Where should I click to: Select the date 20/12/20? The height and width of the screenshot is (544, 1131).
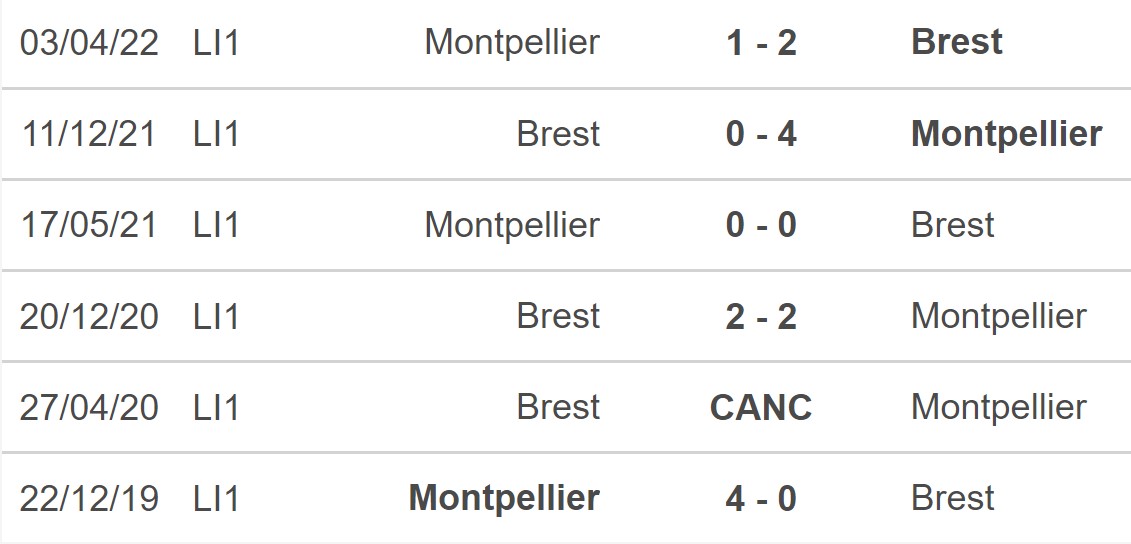[89, 316]
